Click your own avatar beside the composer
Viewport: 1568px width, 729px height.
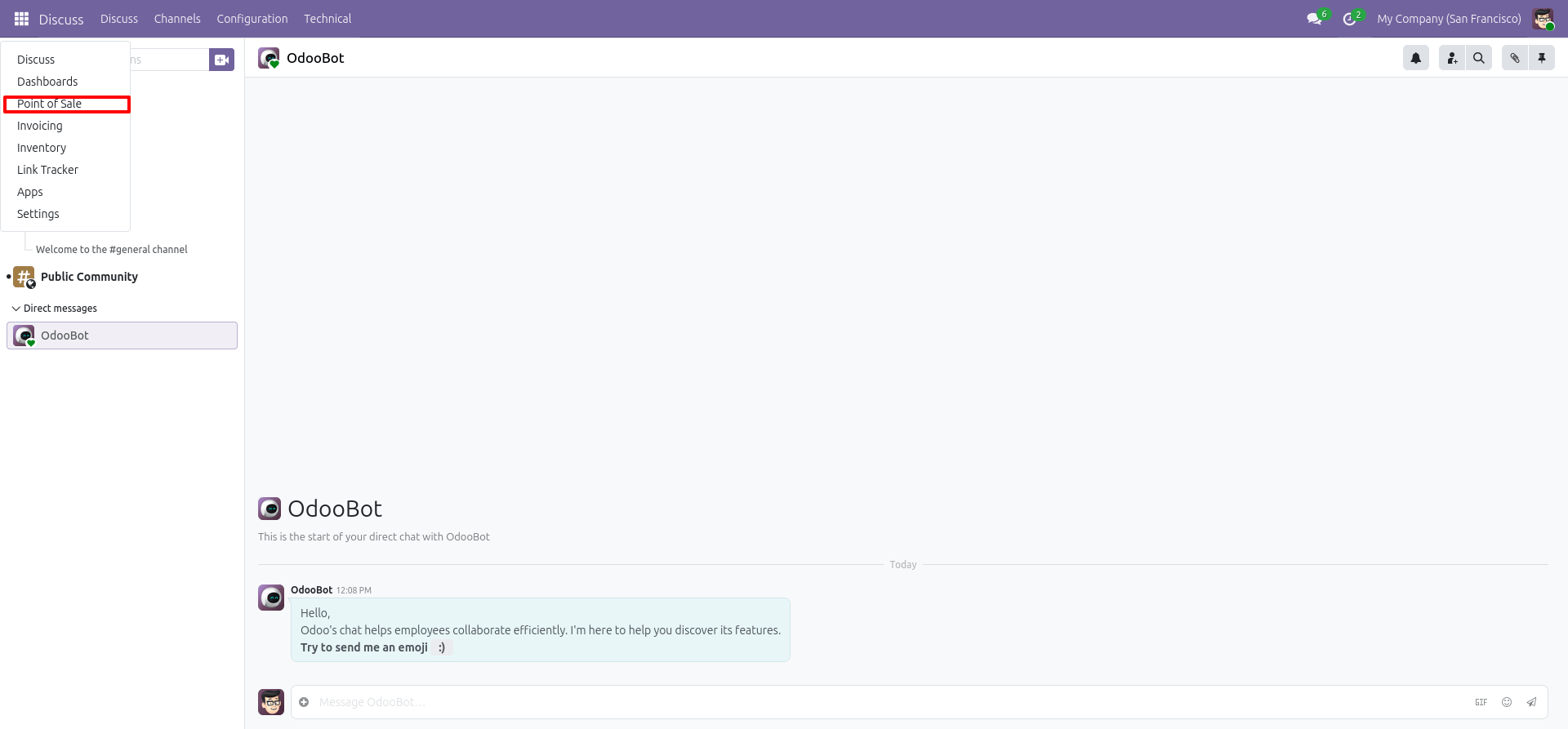click(x=271, y=702)
